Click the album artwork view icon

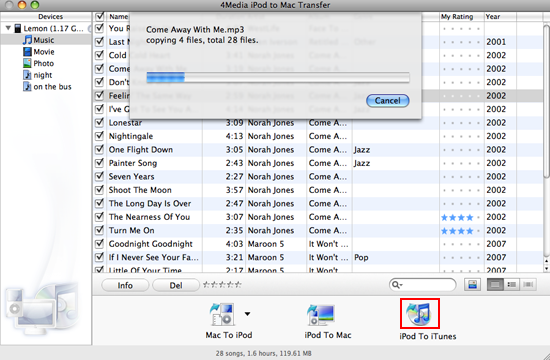[x=472, y=285]
